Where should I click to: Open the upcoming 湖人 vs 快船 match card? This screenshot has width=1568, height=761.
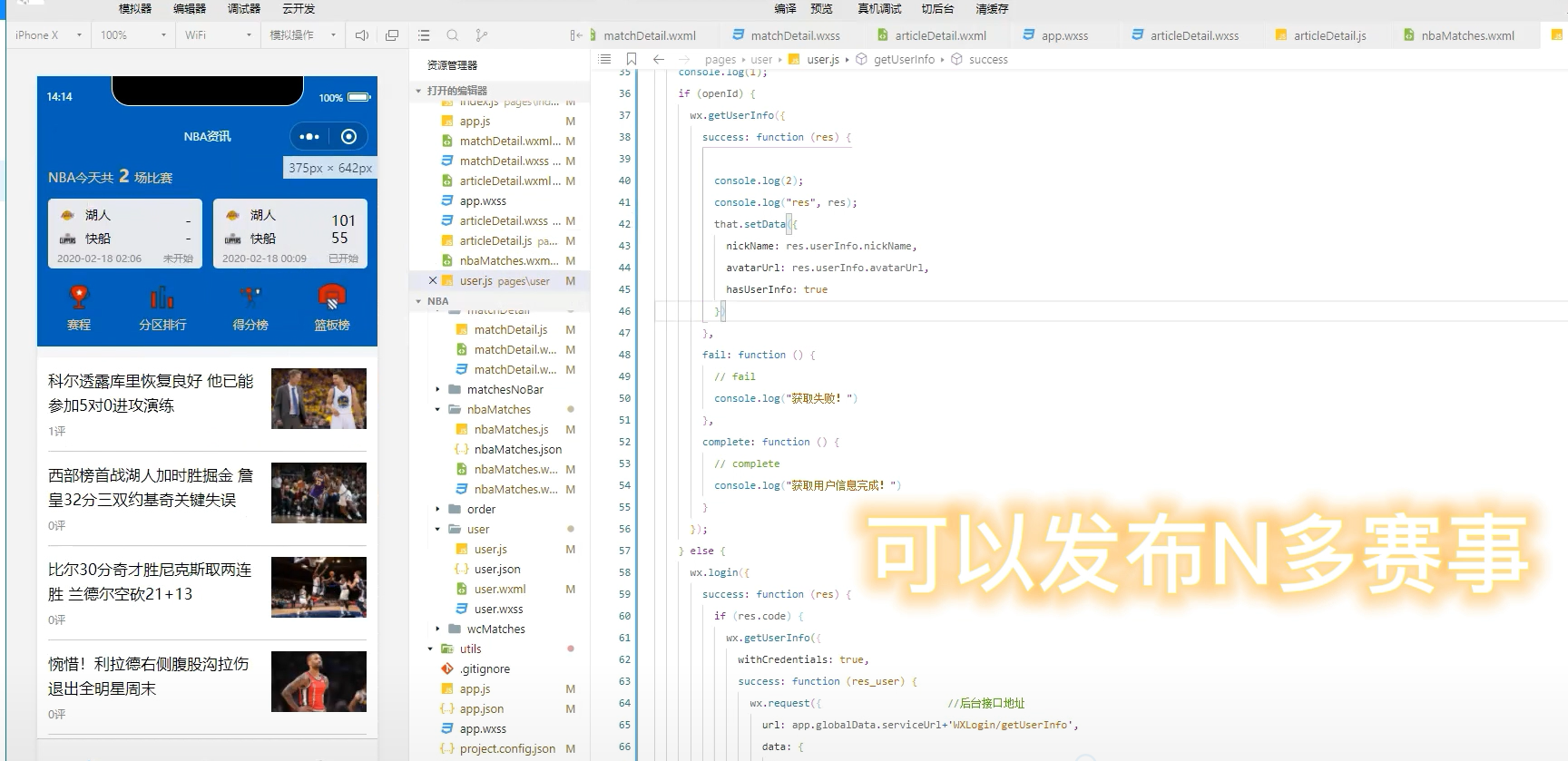click(x=125, y=234)
